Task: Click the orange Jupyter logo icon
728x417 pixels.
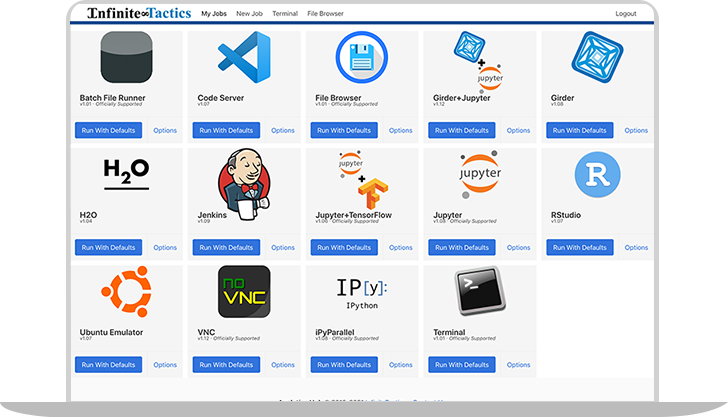Action: point(480,174)
